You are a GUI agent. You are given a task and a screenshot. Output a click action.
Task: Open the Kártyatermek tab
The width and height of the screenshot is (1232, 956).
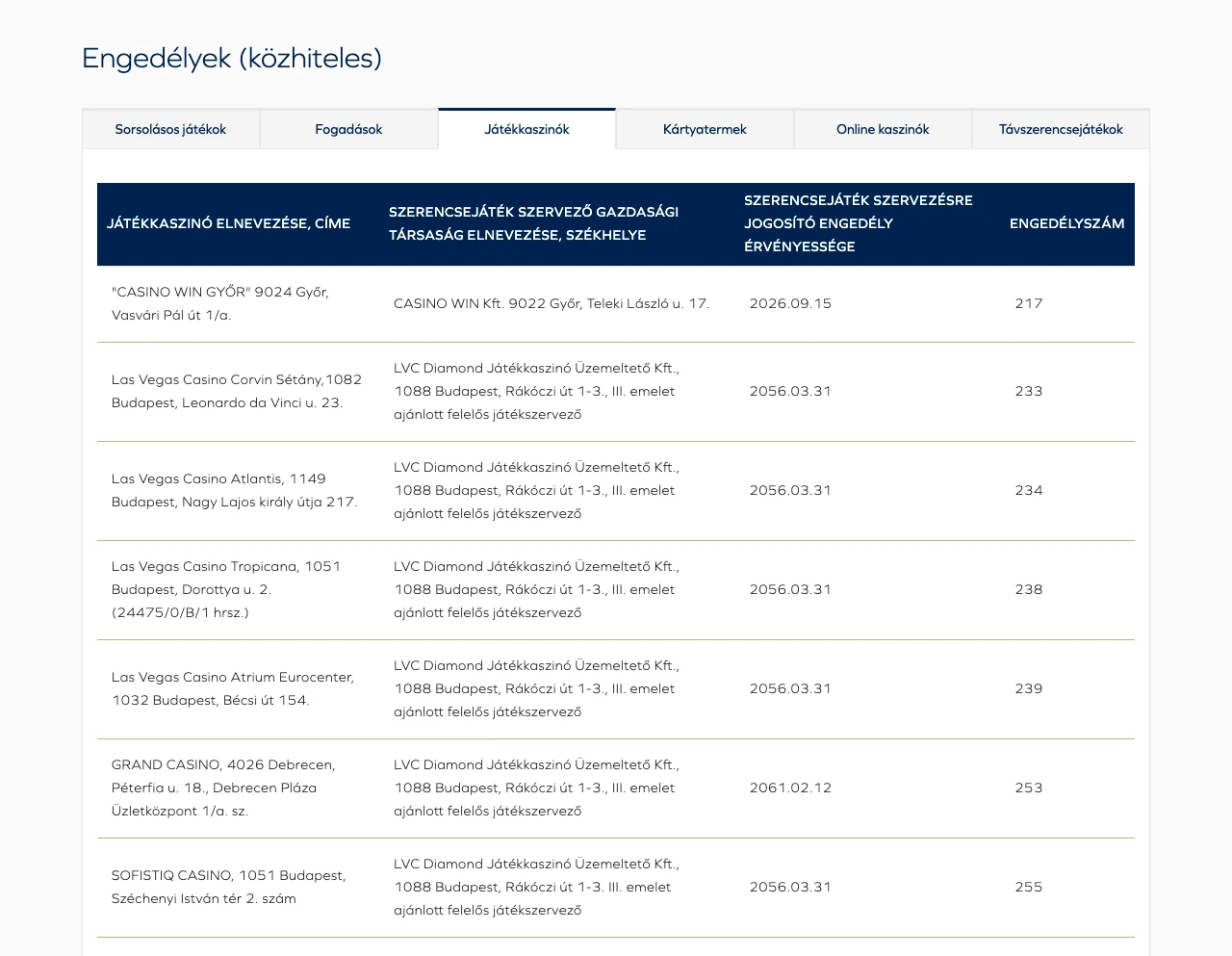[x=705, y=129]
